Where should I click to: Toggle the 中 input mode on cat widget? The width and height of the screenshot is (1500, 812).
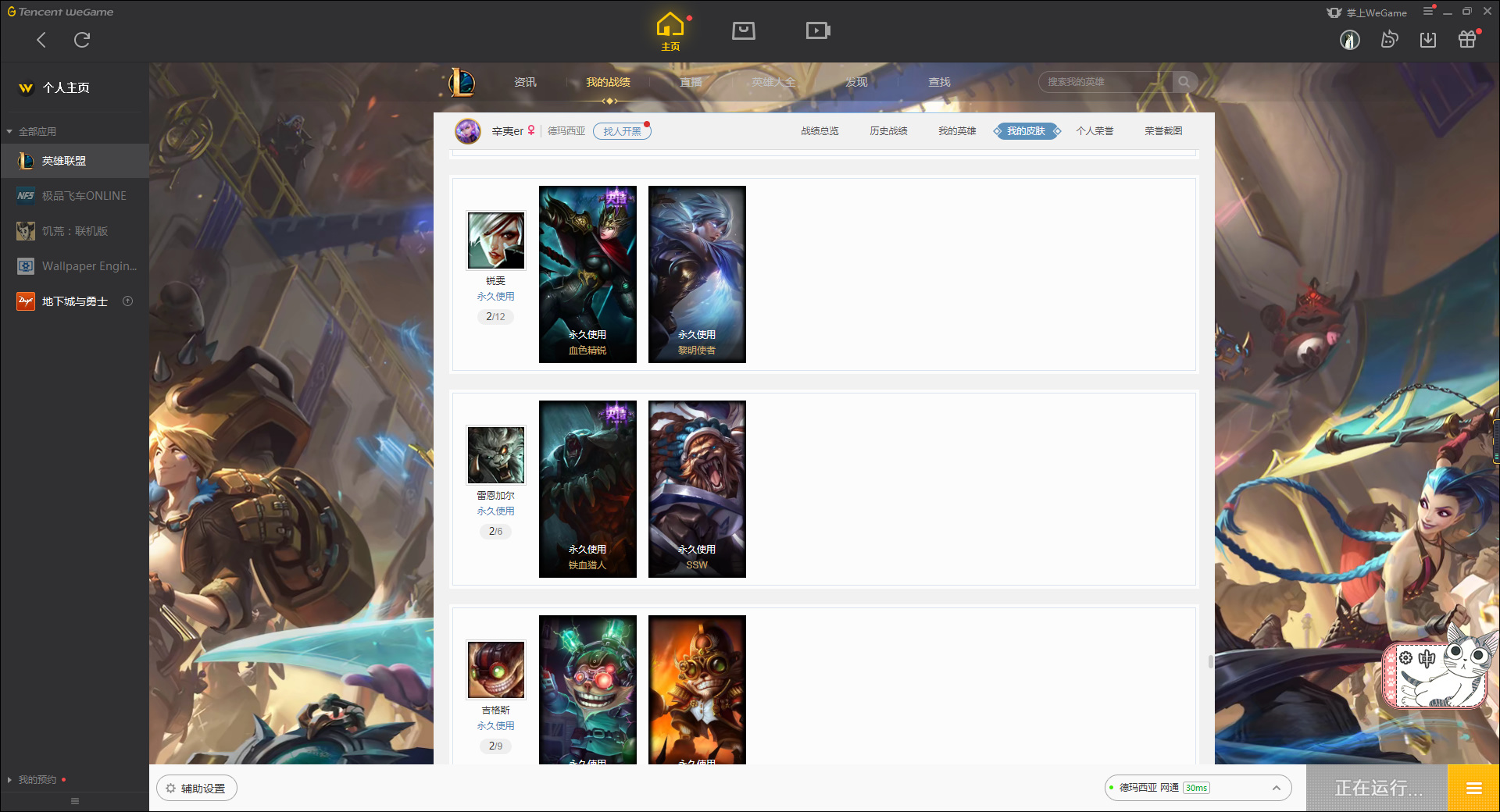(1427, 658)
